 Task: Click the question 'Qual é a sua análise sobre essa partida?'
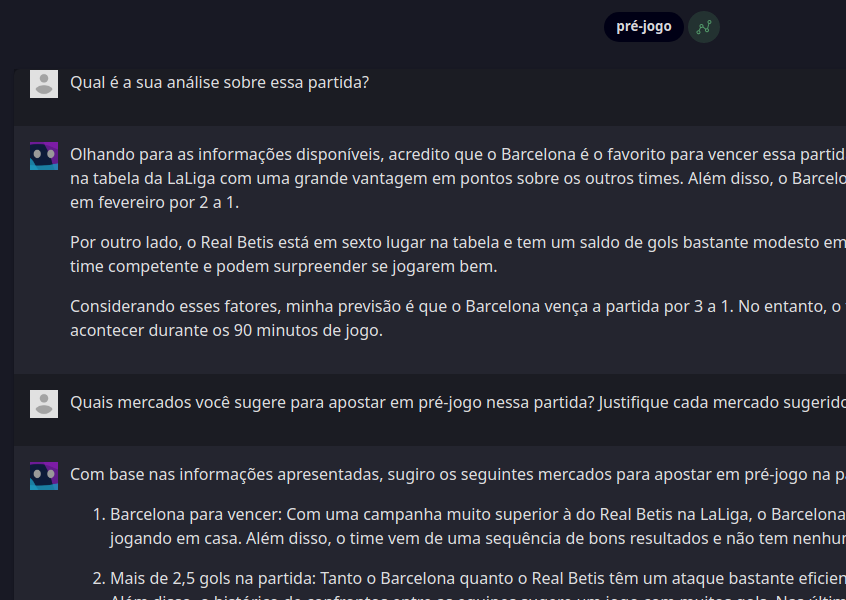(x=219, y=82)
